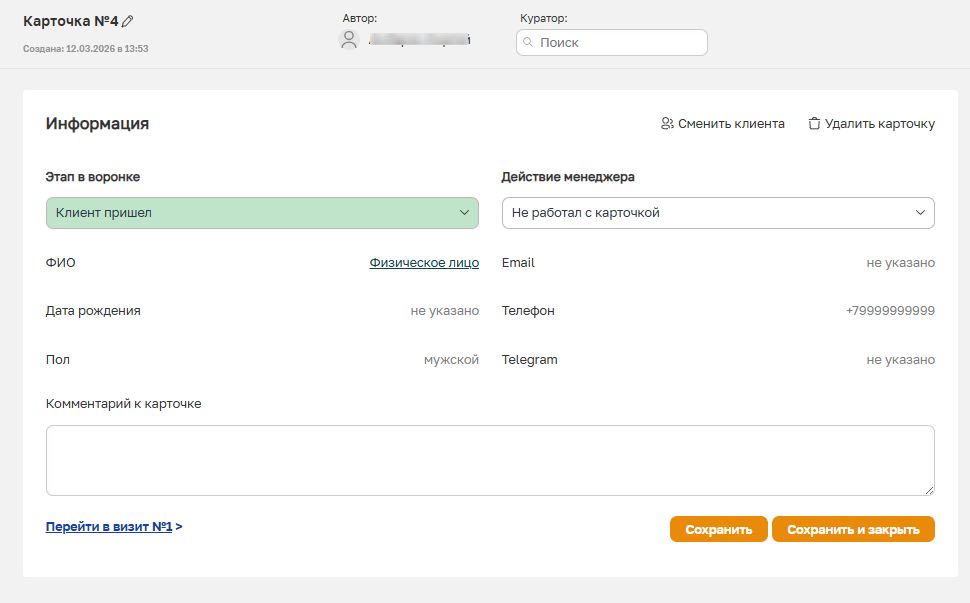
Task: Open the Физическое лицо link
Action: pyautogui.click(x=424, y=263)
